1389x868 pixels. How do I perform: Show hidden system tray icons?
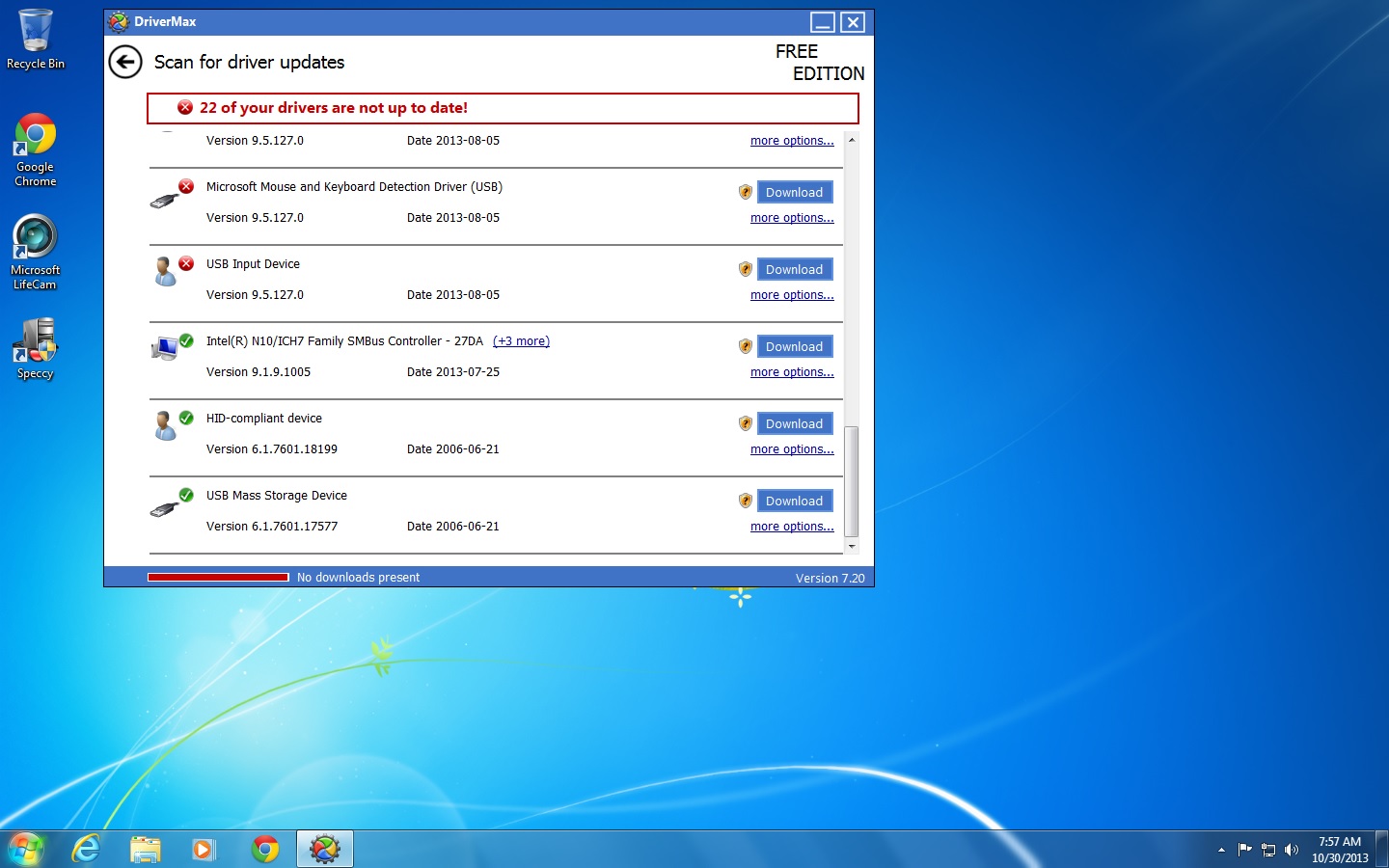(x=1221, y=850)
